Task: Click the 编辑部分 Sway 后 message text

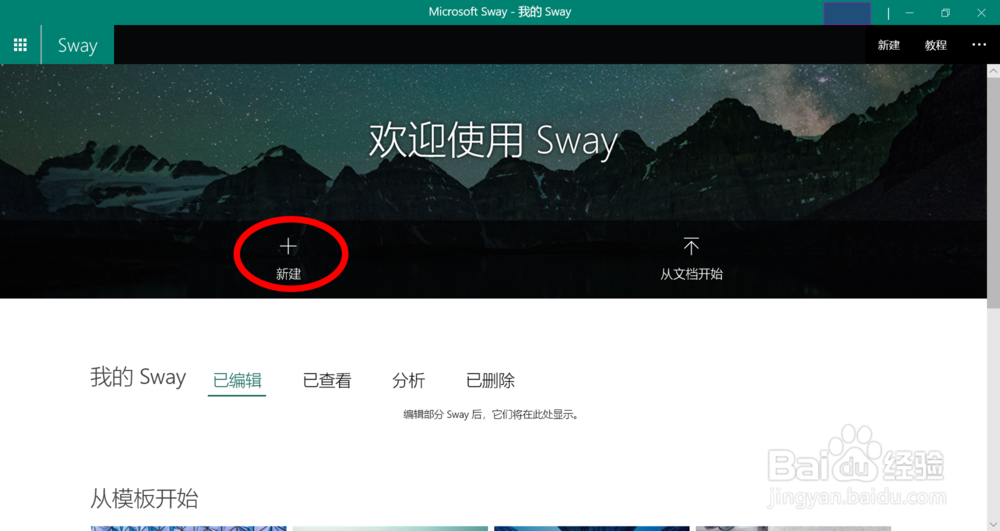Action: tap(491, 414)
